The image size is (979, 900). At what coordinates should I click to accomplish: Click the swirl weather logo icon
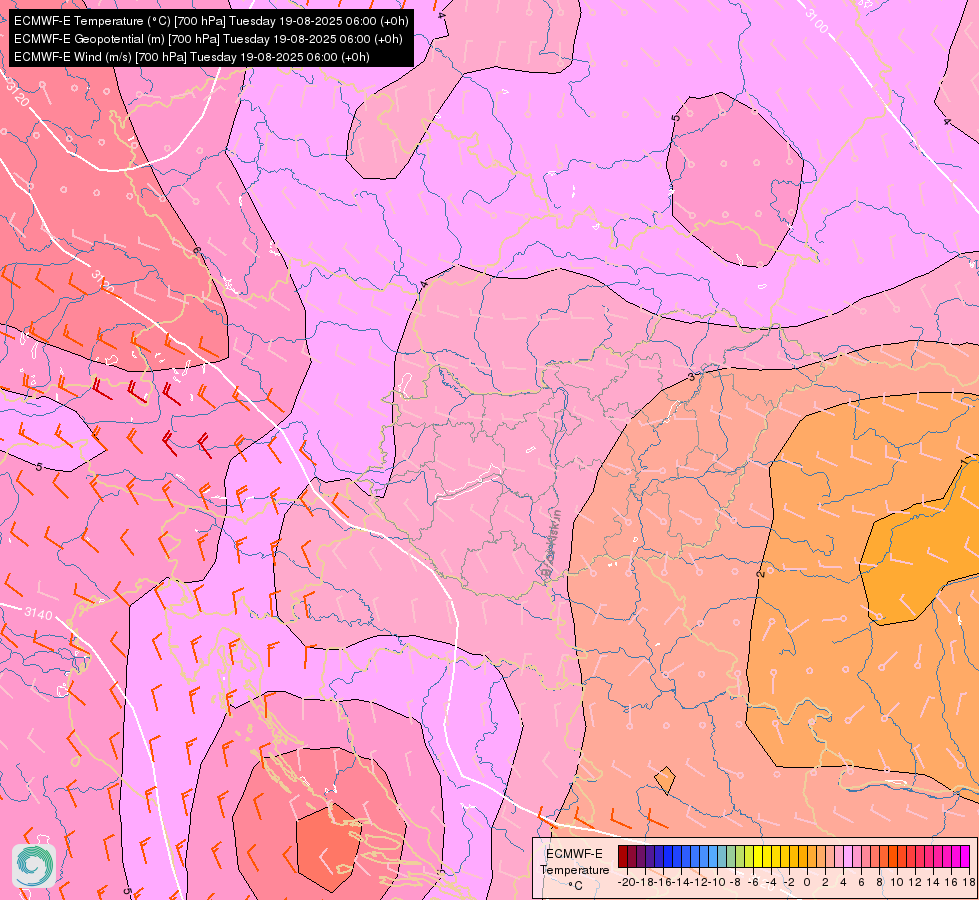click(x=34, y=865)
